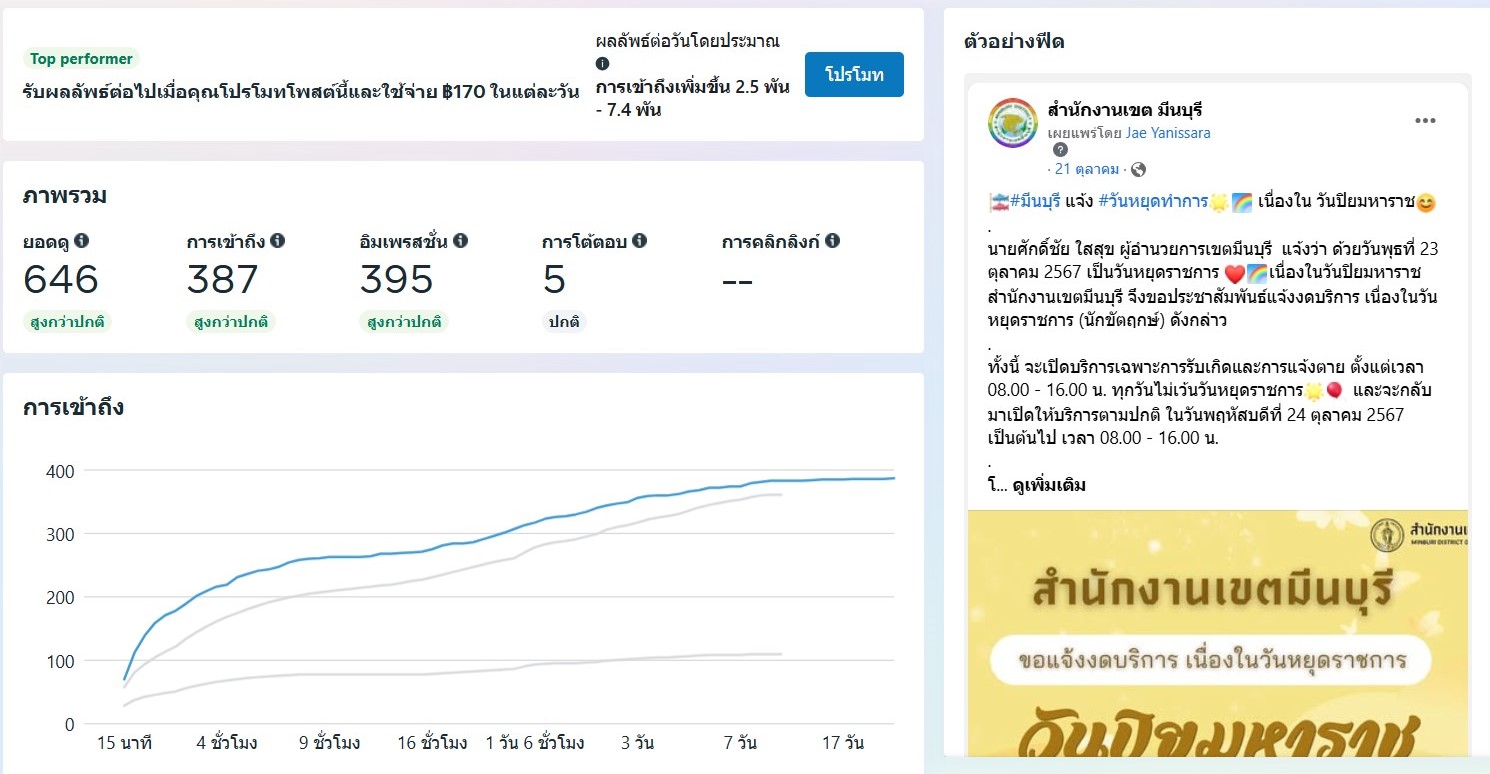The image size is (1490, 774).
Task: Click the green Top performer badge
Action: pos(81,59)
